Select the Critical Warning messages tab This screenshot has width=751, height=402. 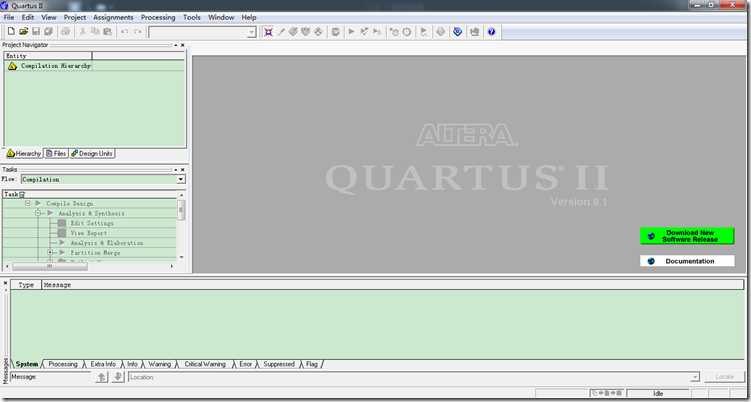(205, 364)
